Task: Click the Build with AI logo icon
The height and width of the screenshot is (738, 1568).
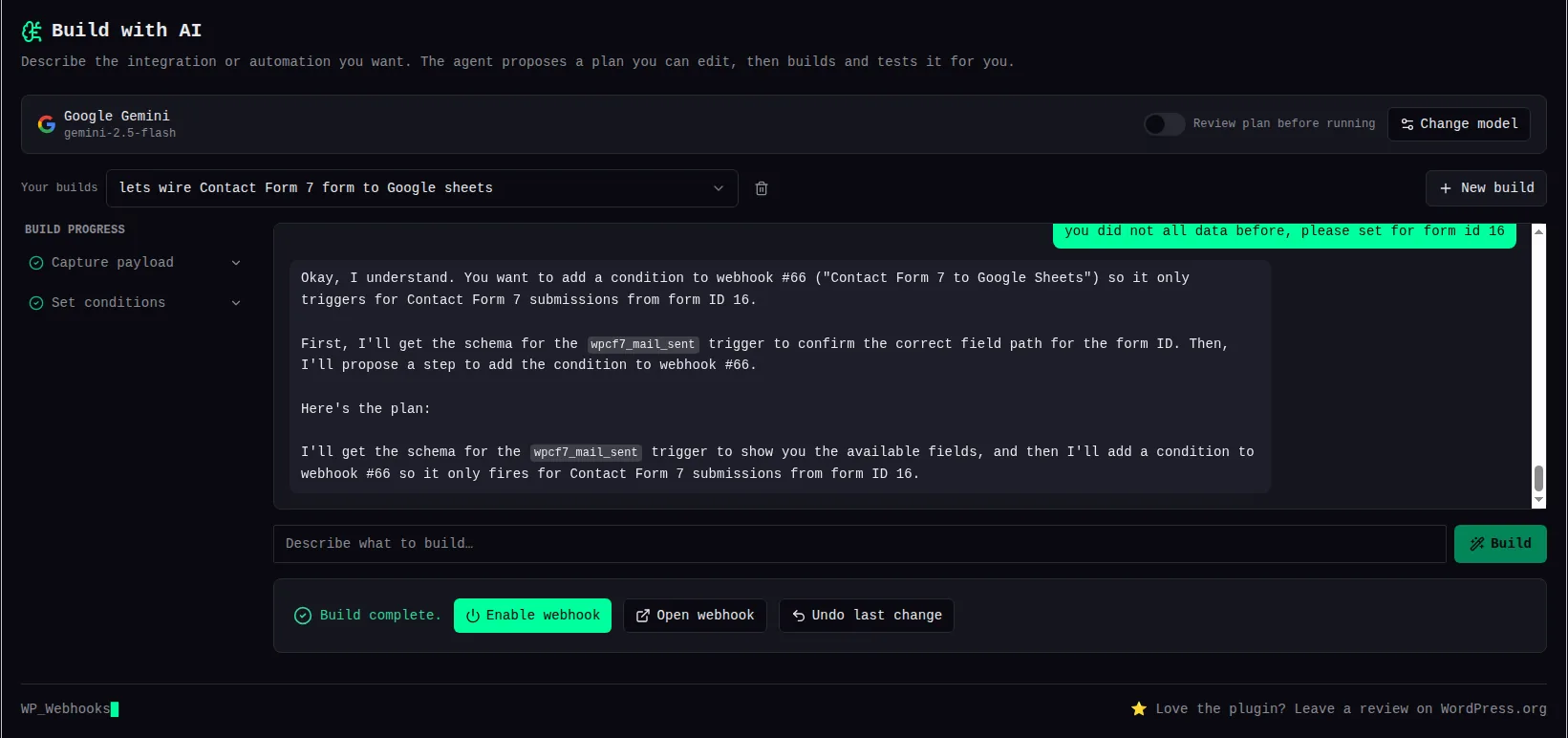Action: tap(32, 31)
